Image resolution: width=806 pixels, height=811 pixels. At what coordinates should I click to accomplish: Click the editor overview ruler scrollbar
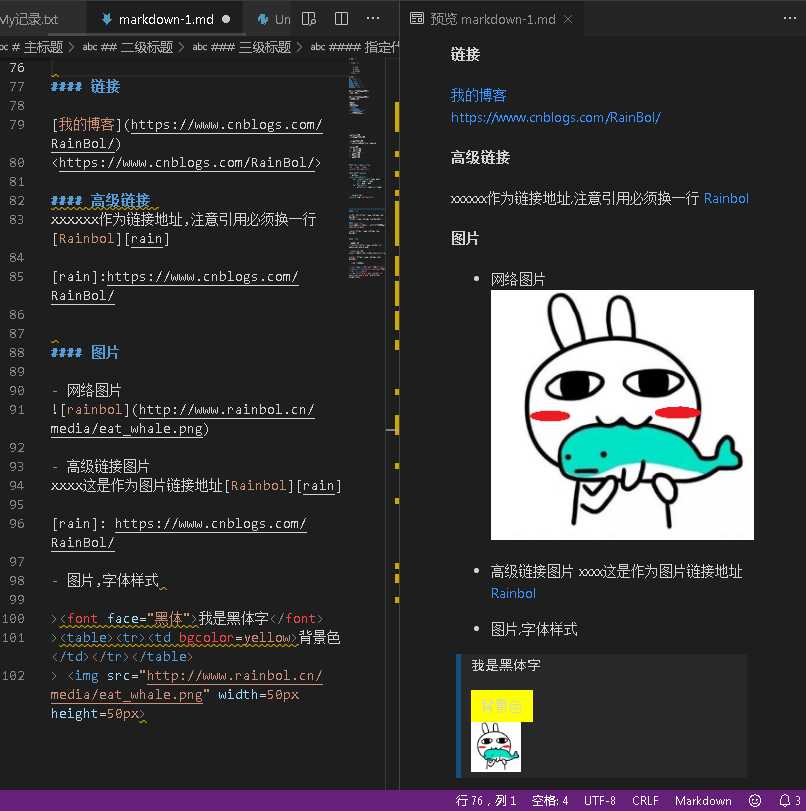[396, 423]
